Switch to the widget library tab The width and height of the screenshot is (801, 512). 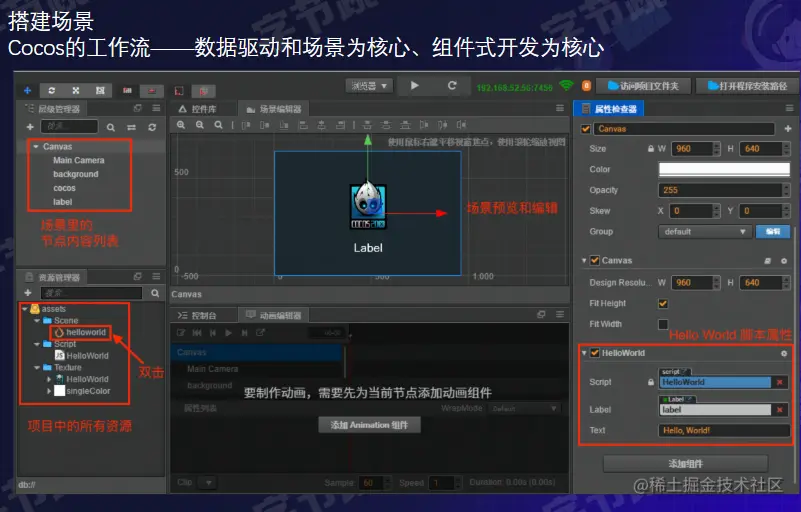[x=198, y=109]
